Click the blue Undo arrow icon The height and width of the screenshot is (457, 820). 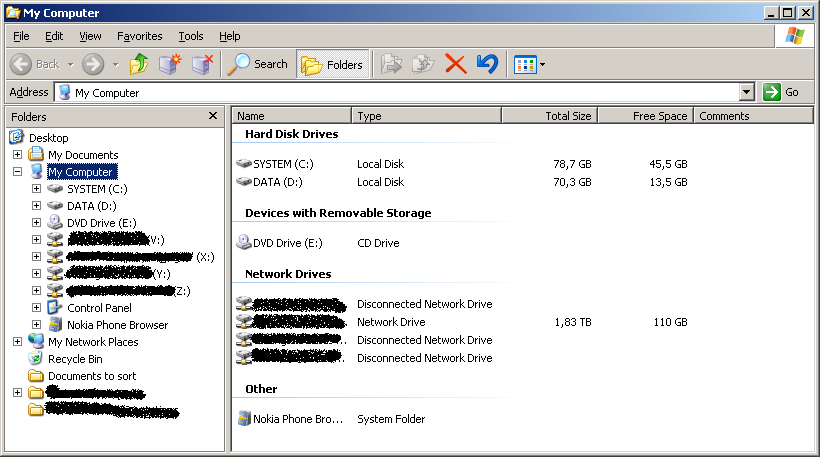[x=487, y=64]
